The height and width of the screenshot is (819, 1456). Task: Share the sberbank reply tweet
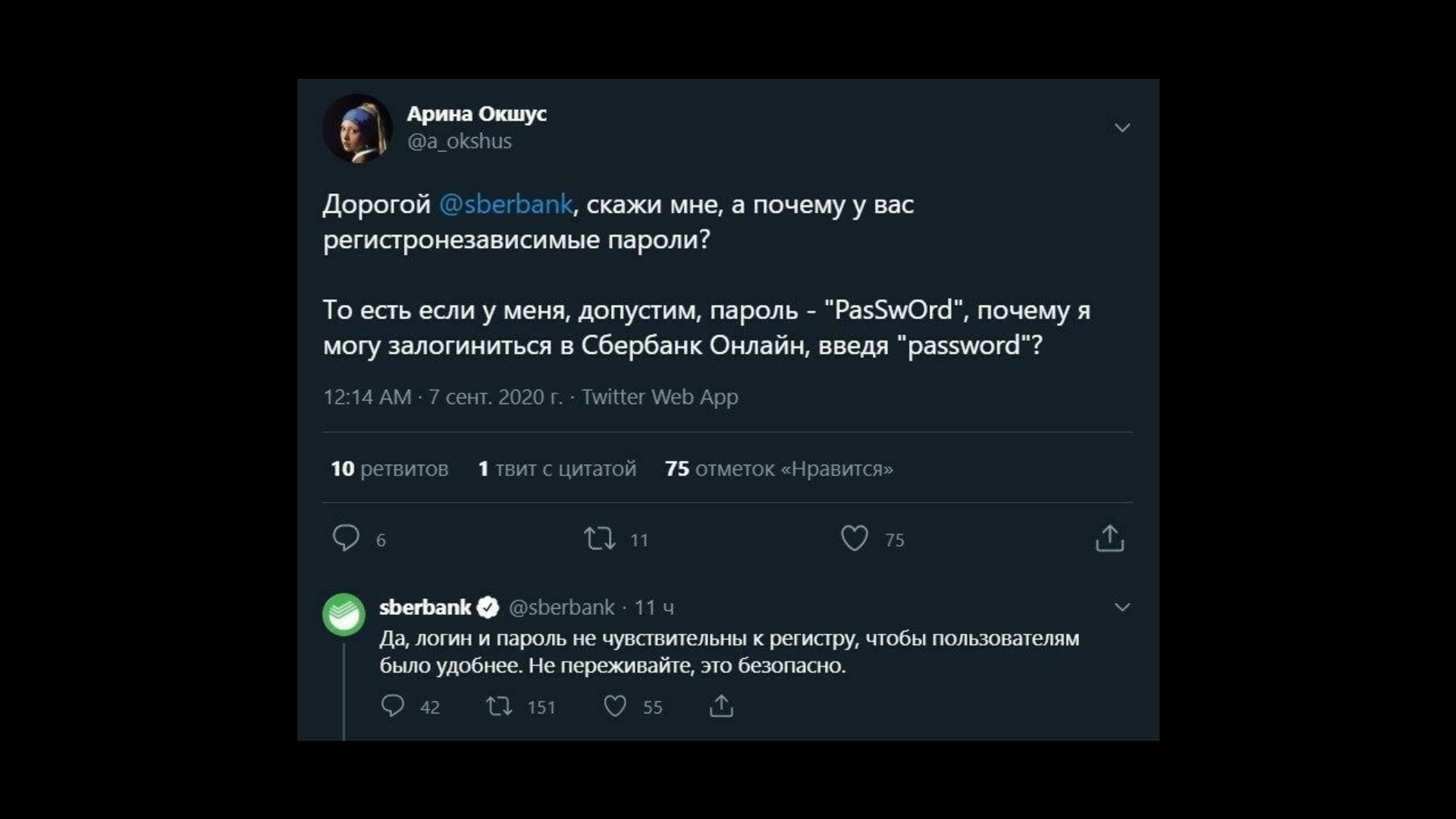click(721, 706)
